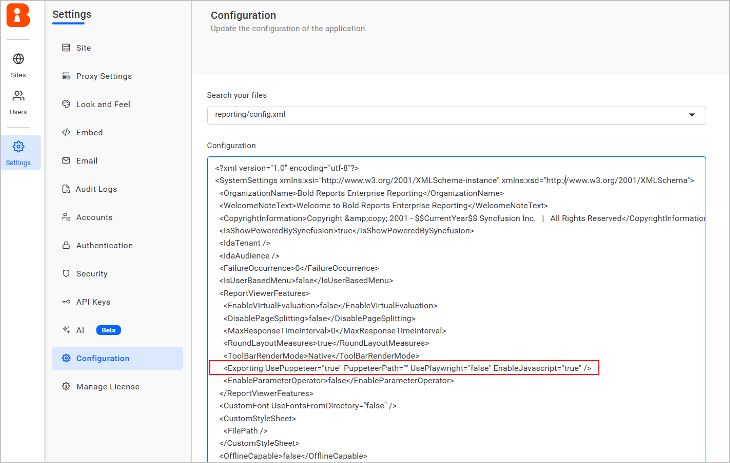Expand the file dropdown arrow
Viewport: 730px width, 463px height.
point(692,115)
